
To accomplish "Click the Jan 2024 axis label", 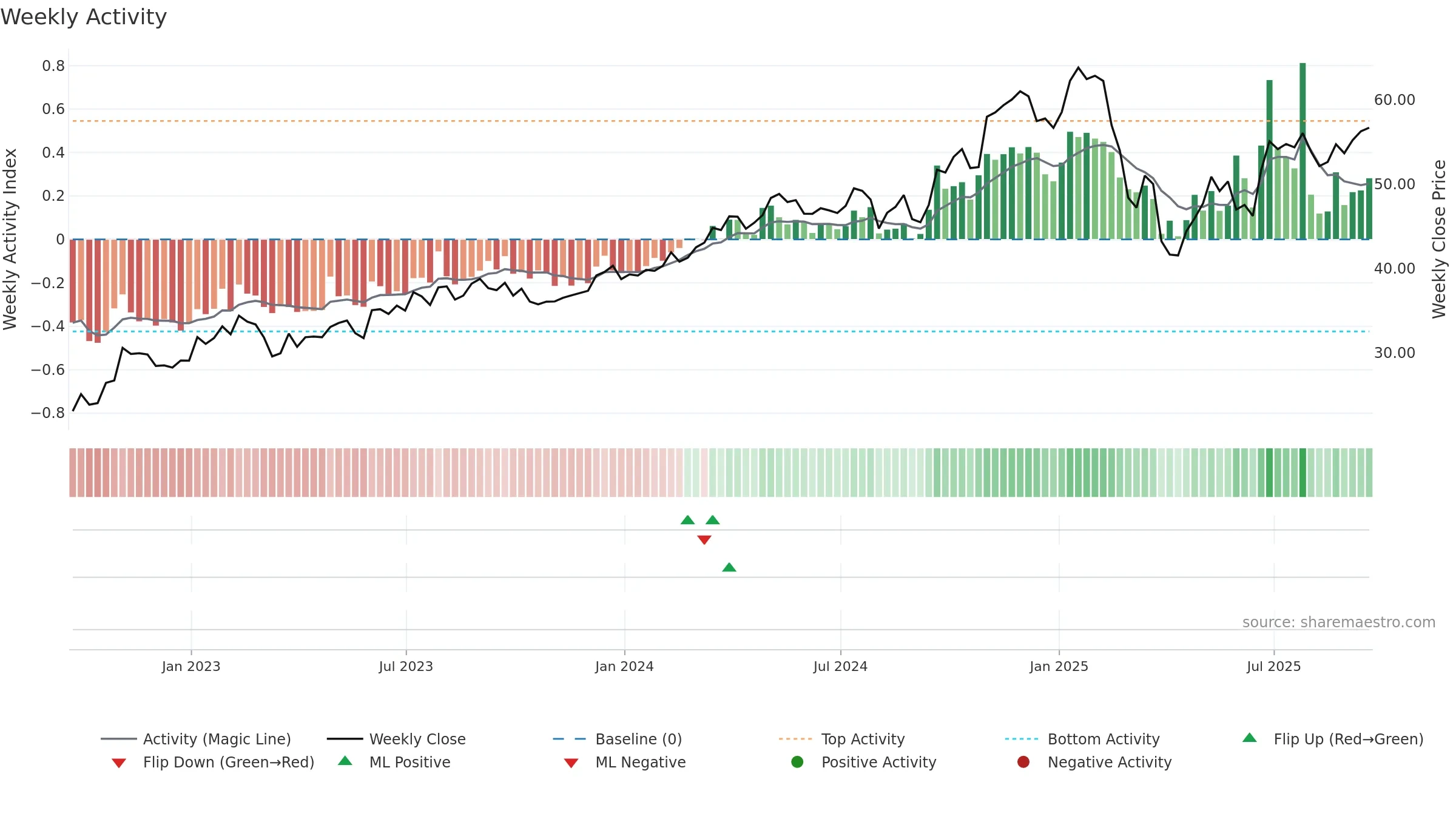I will point(624,666).
